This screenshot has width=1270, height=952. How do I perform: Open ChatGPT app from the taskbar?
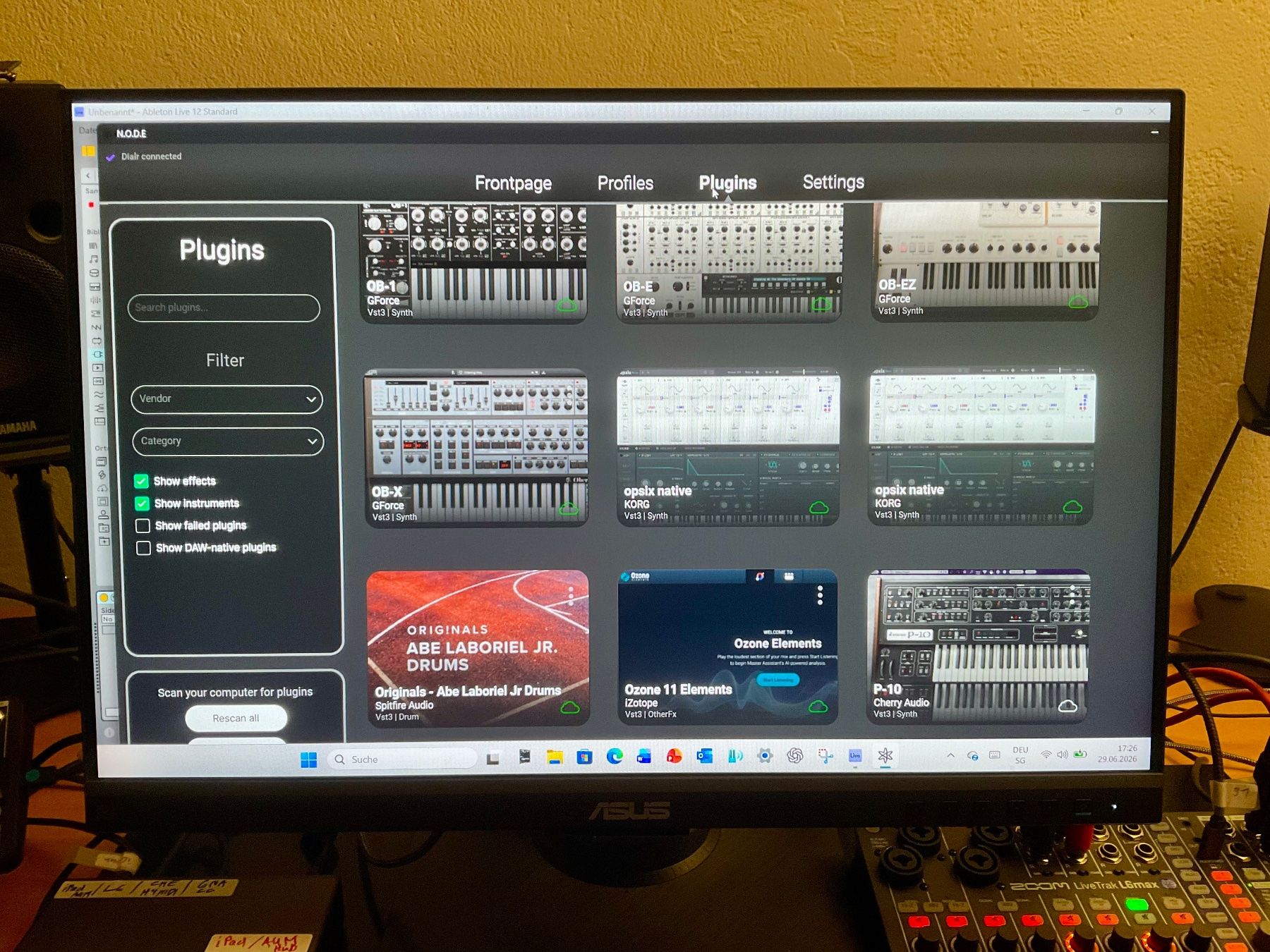coord(795,756)
